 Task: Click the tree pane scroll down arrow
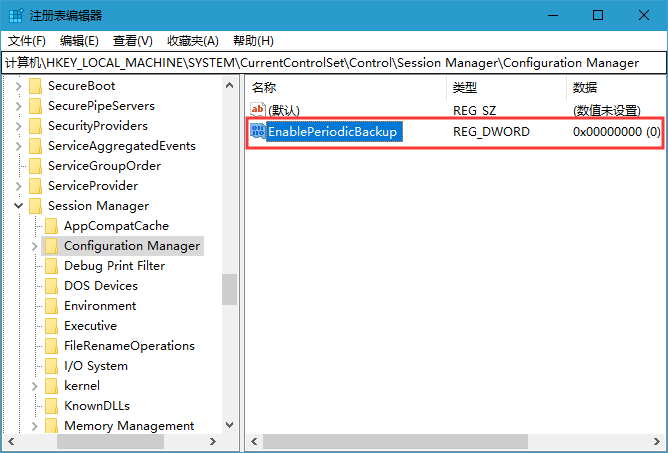(x=230, y=425)
